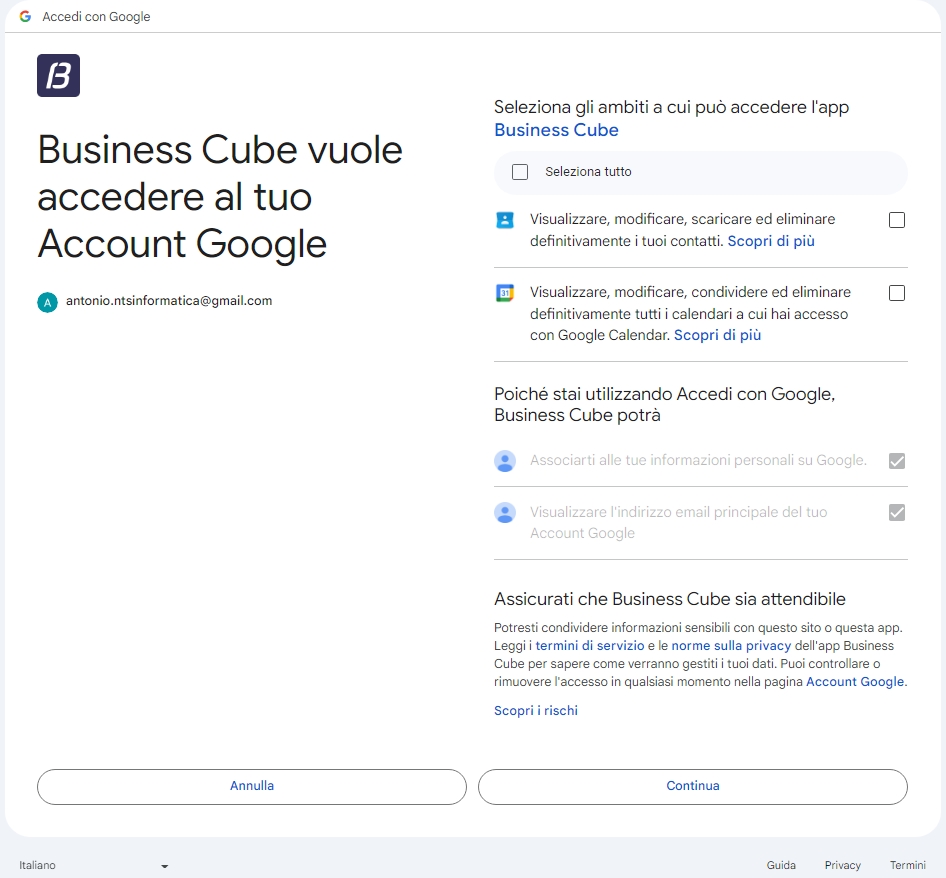Click the Google logo in header
The width and height of the screenshot is (946, 878).
(25, 17)
